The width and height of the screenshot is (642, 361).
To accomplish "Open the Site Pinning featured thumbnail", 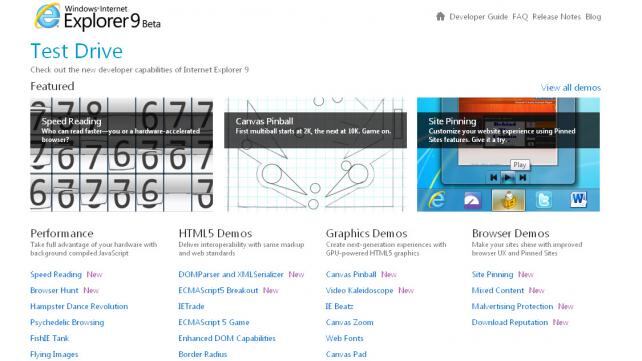I will click(x=509, y=154).
